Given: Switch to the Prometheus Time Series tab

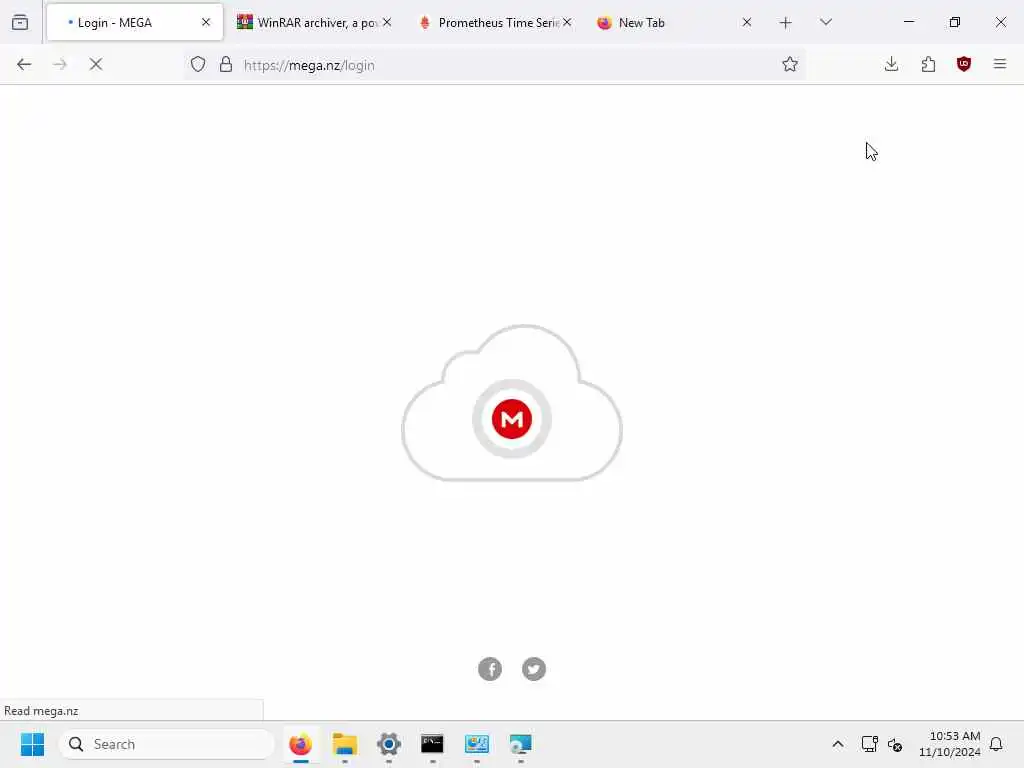Looking at the screenshot, I should [x=491, y=22].
